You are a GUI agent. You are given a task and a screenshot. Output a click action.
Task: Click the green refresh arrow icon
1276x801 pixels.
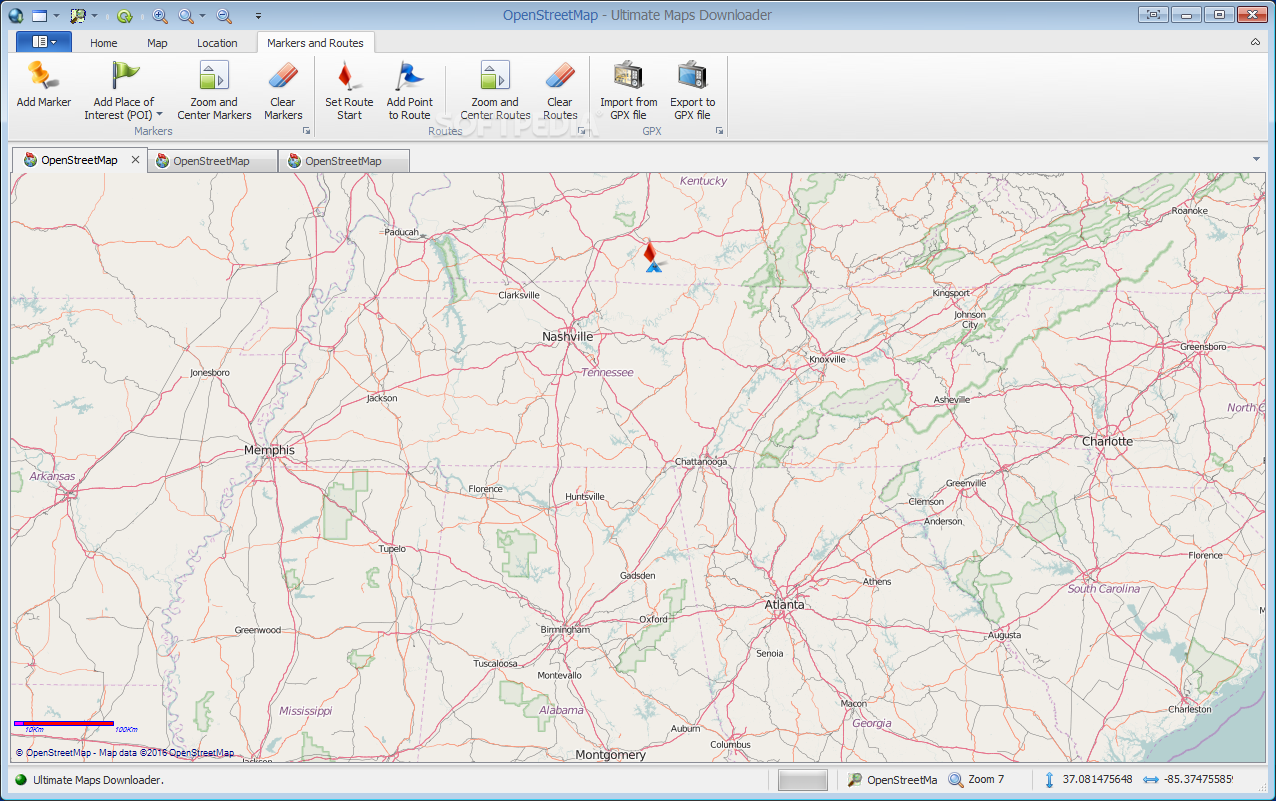tap(124, 16)
